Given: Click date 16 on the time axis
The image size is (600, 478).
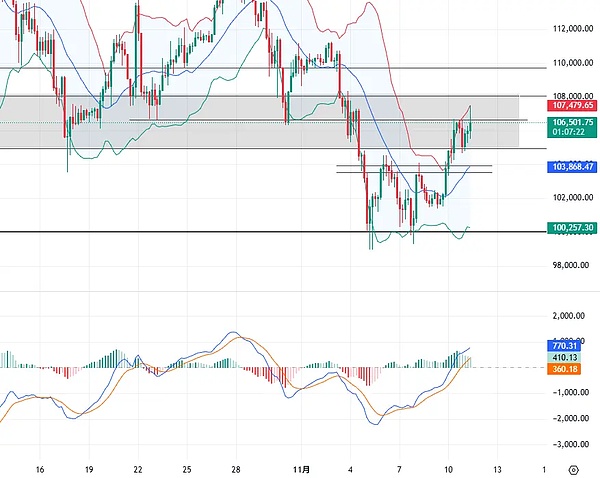Looking at the screenshot, I should (40, 468).
